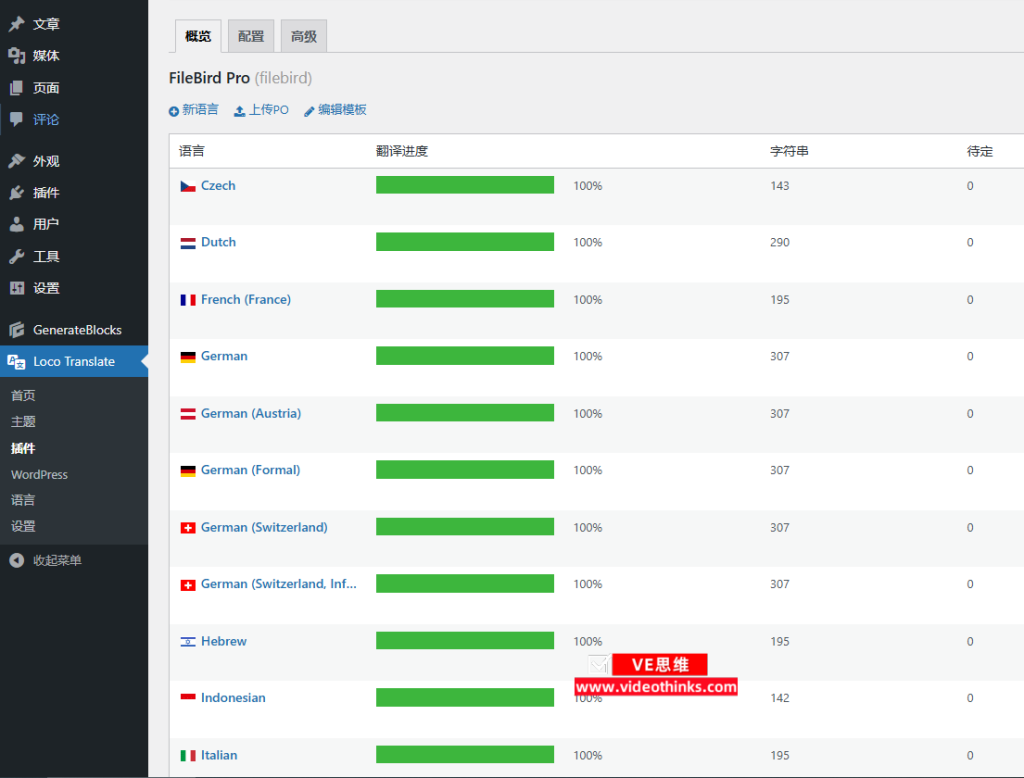Go to Loco Translate 主题 submenu
The image size is (1024, 778).
tap(24, 421)
